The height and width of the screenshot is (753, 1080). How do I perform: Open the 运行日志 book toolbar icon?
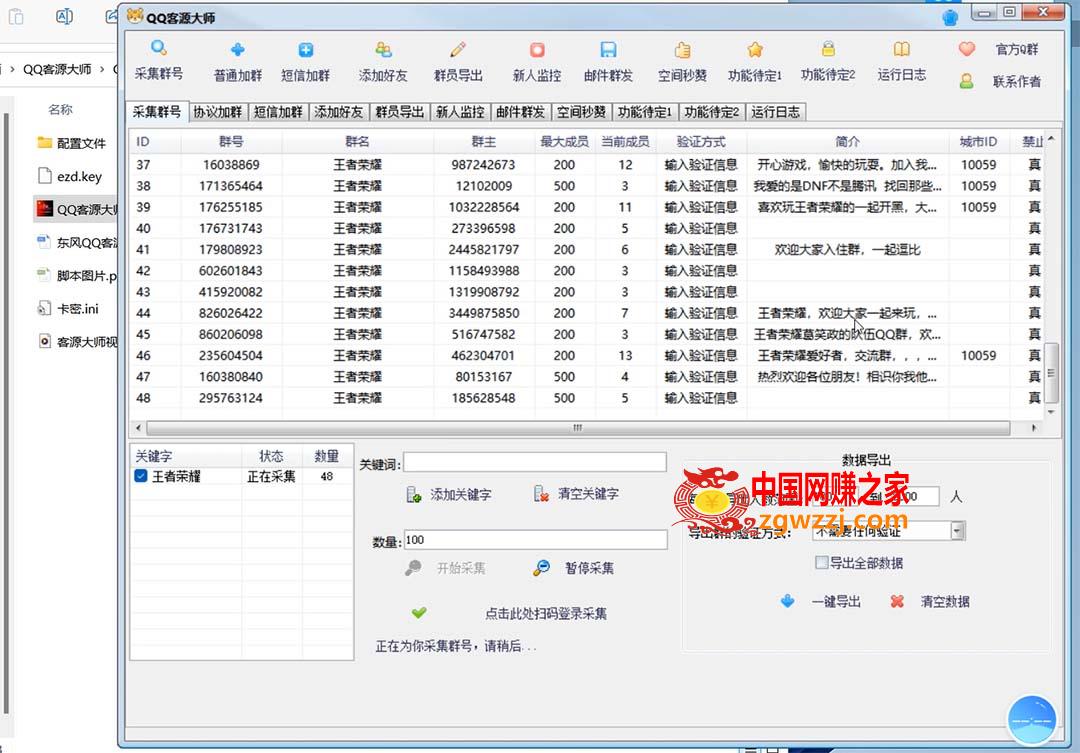pyautogui.click(x=902, y=49)
